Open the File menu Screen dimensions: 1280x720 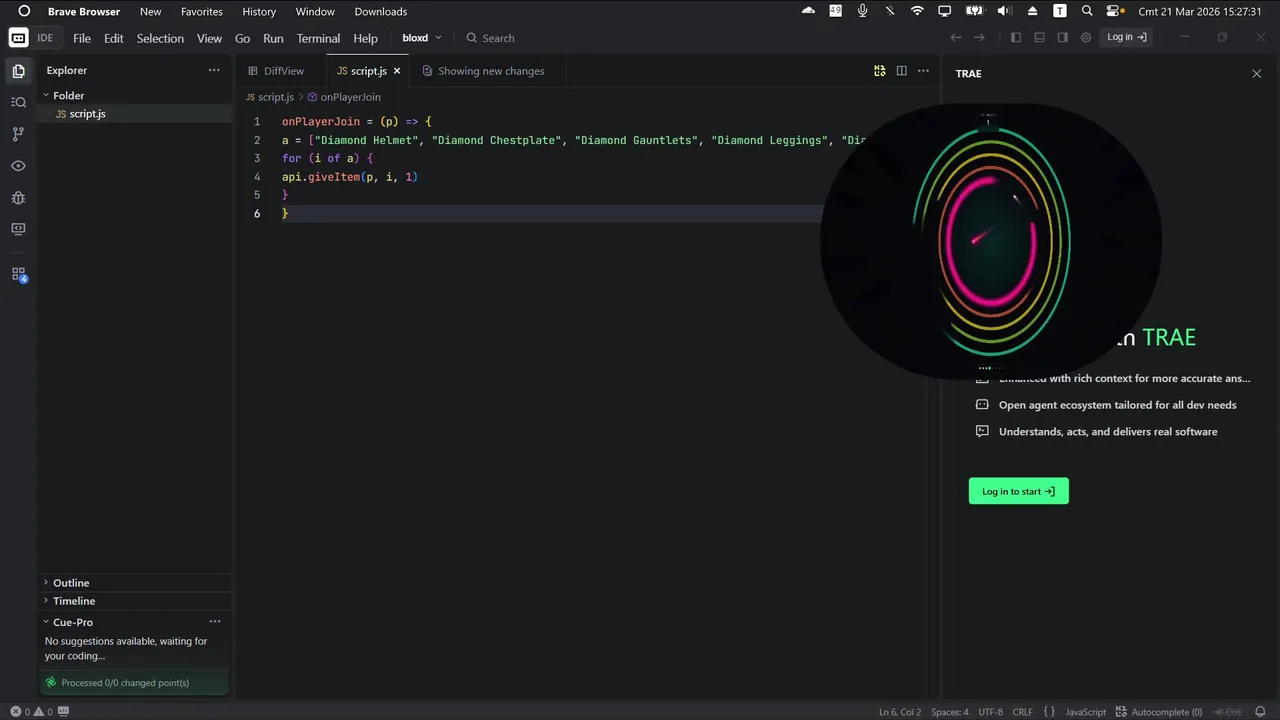82,38
